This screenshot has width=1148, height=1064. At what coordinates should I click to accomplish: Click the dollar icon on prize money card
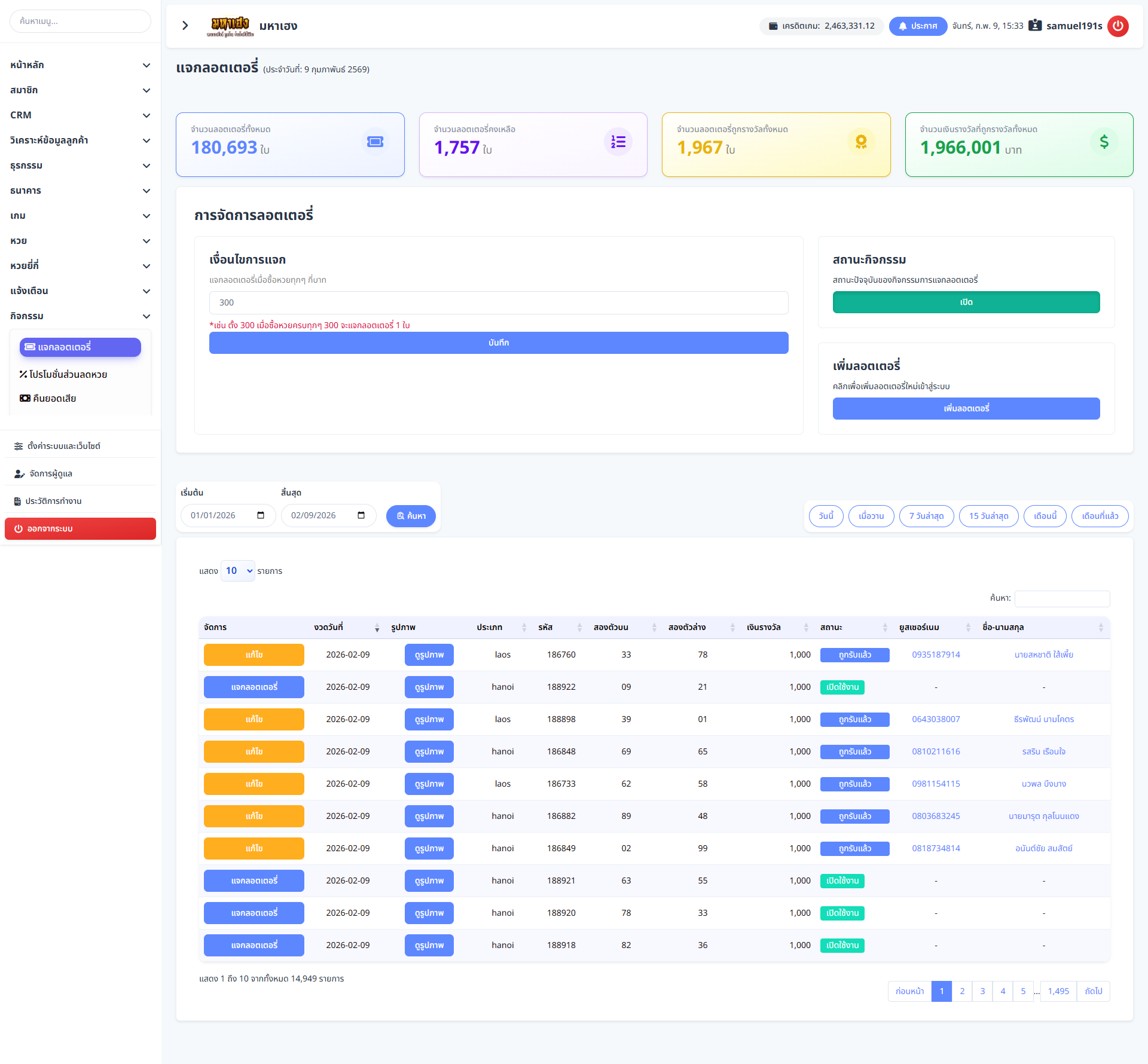click(x=1104, y=142)
